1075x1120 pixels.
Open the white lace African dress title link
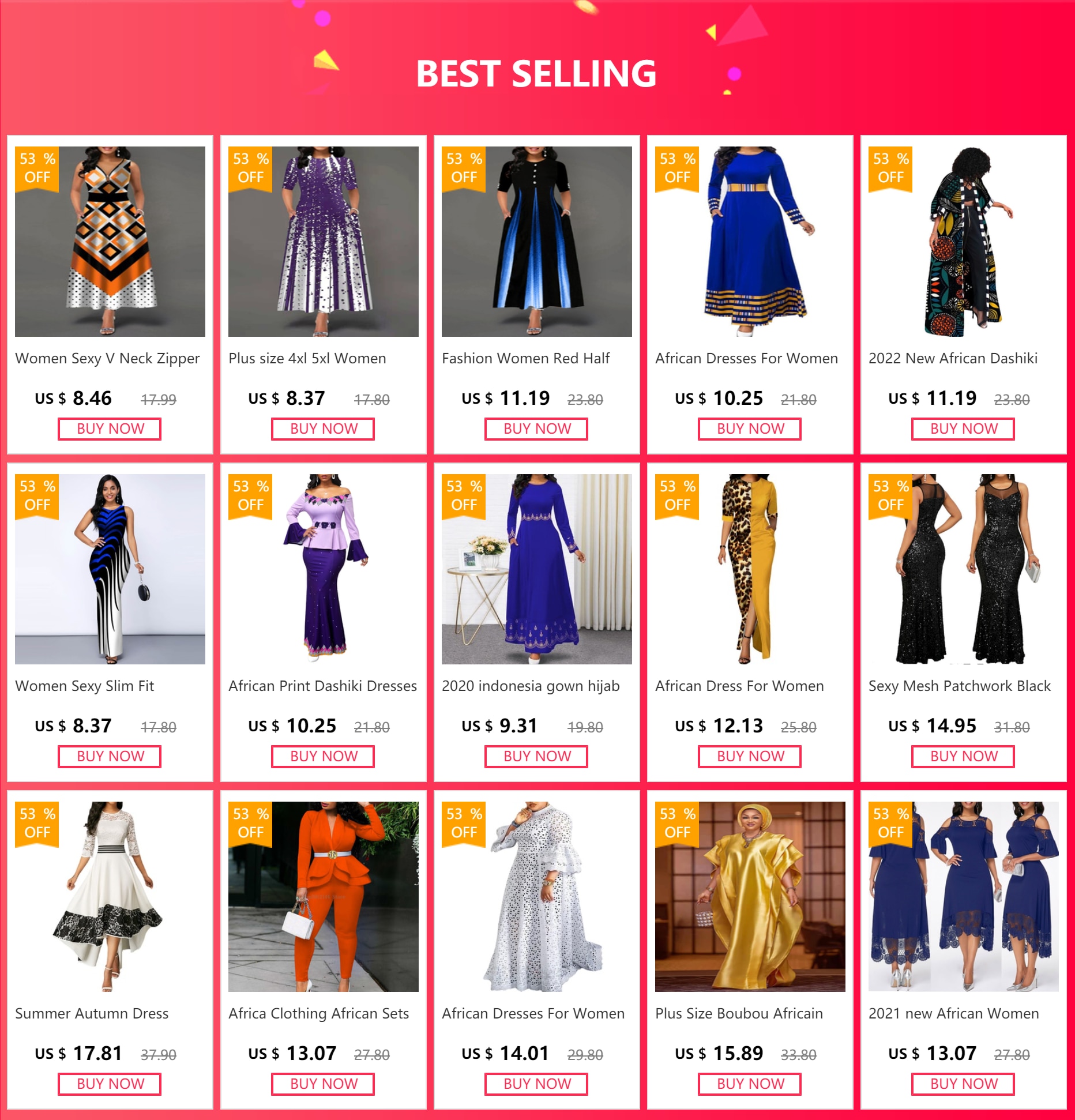point(533,1013)
